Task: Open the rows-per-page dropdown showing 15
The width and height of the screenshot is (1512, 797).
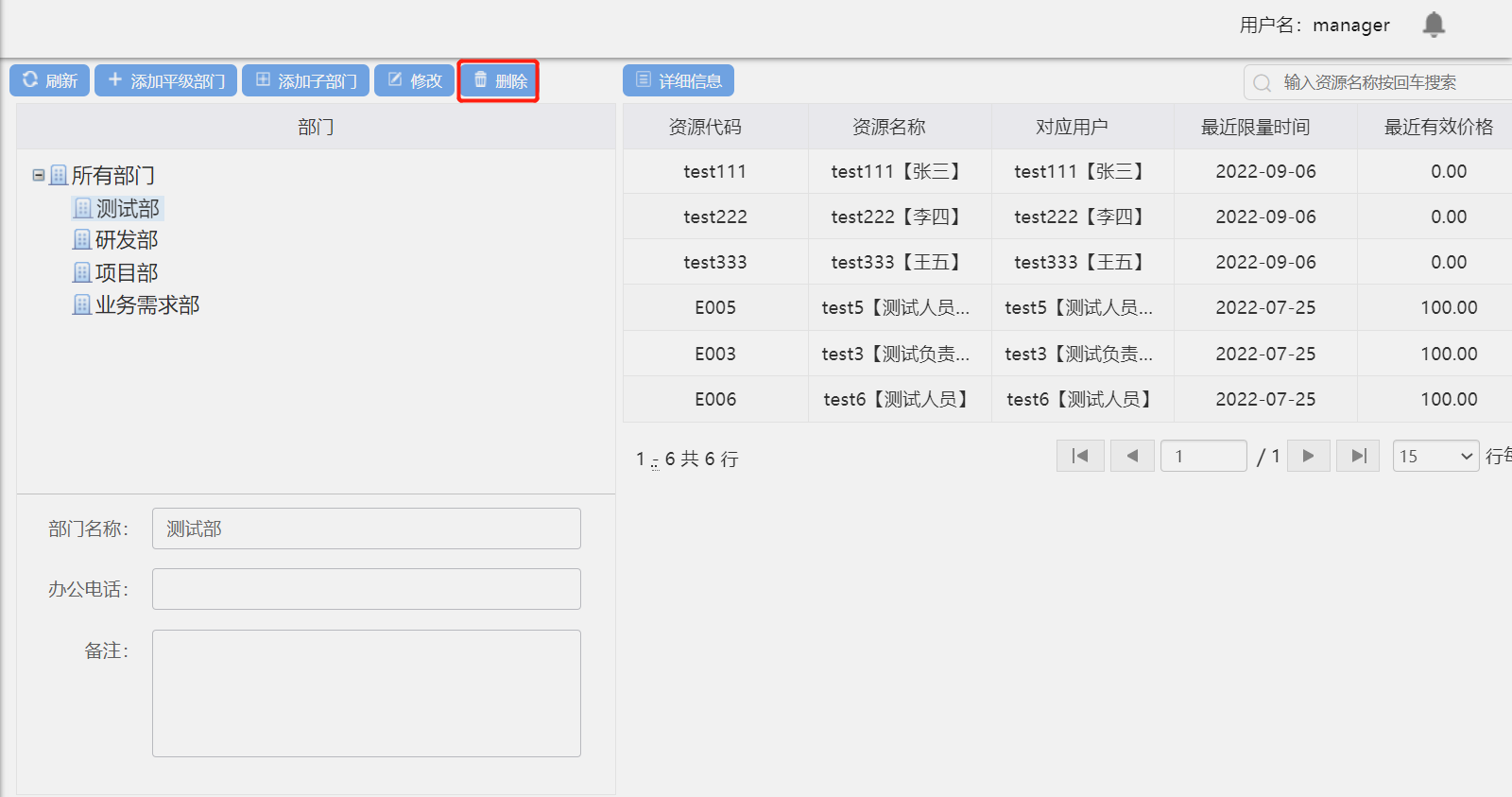Action: (x=1435, y=456)
